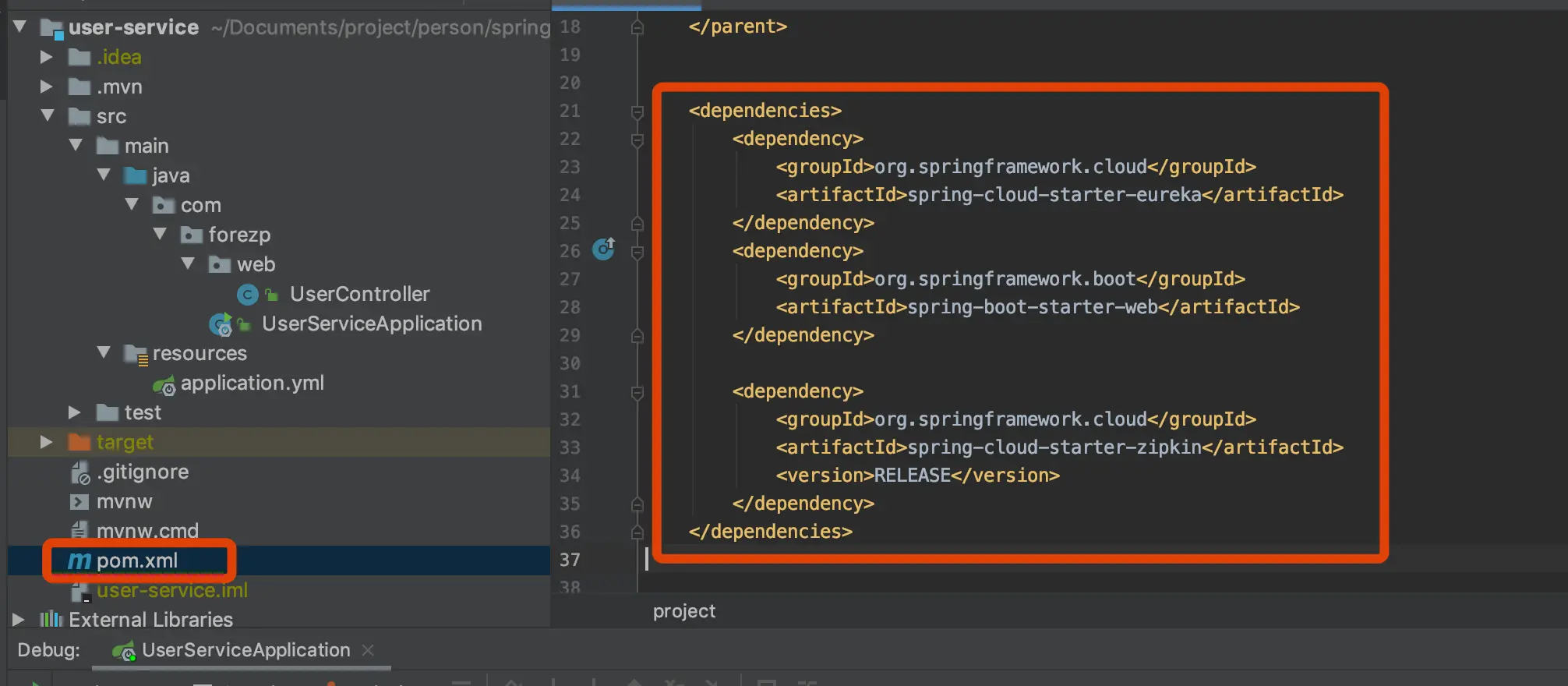Expand the .idea folder
The height and width of the screenshot is (686, 1568).
[x=46, y=57]
